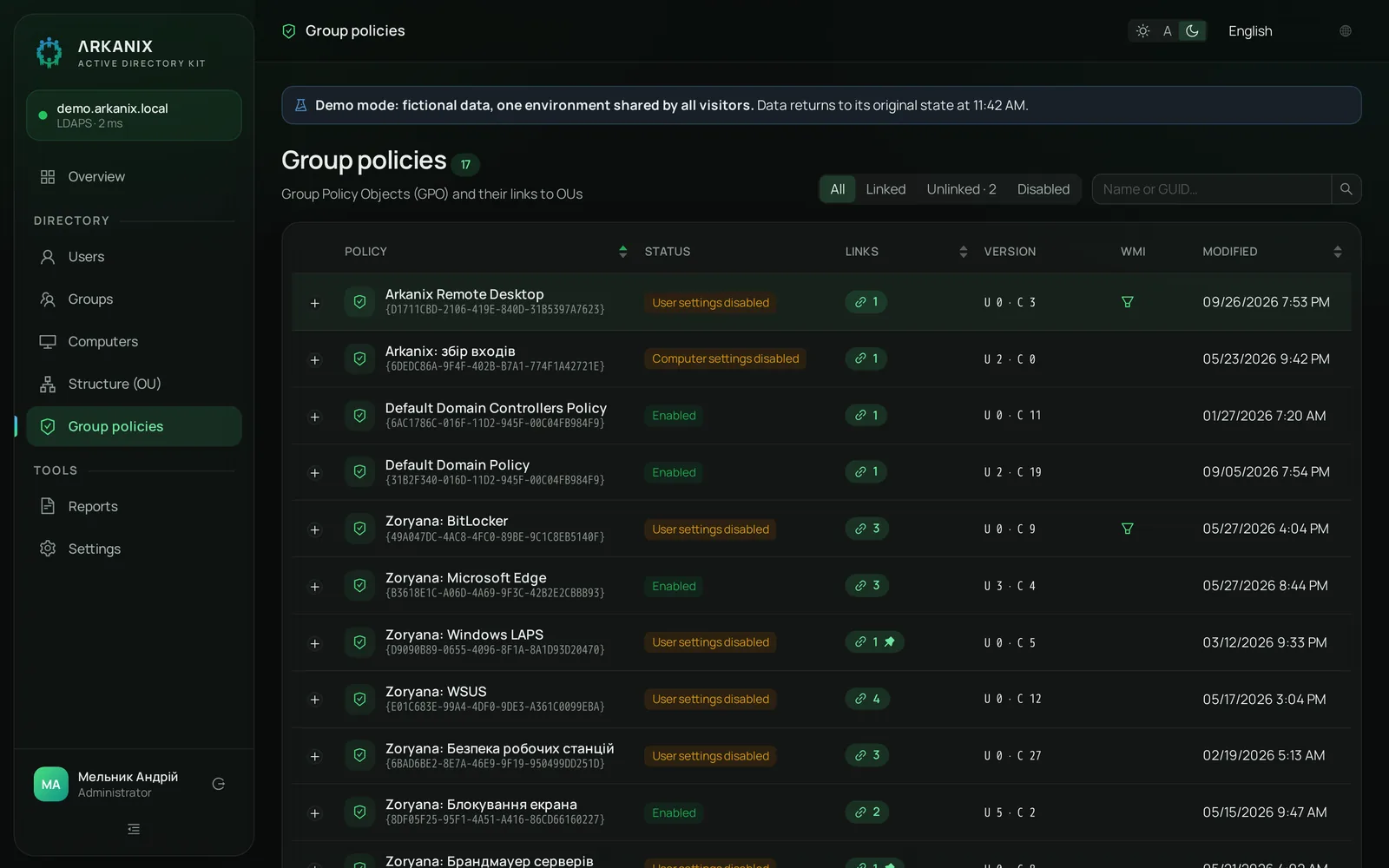Filter by Disabled policies
Viewport: 1389px width, 868px height.
(1043, 189)
